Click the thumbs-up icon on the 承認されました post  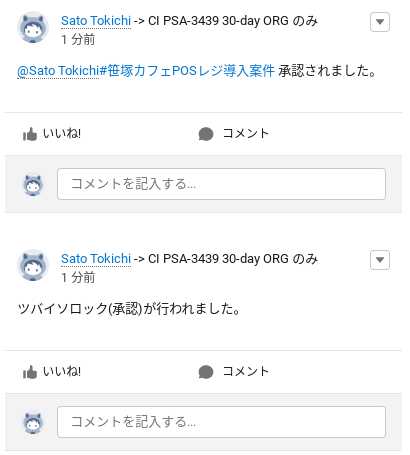pyautogui.click(x=30, y=134)
